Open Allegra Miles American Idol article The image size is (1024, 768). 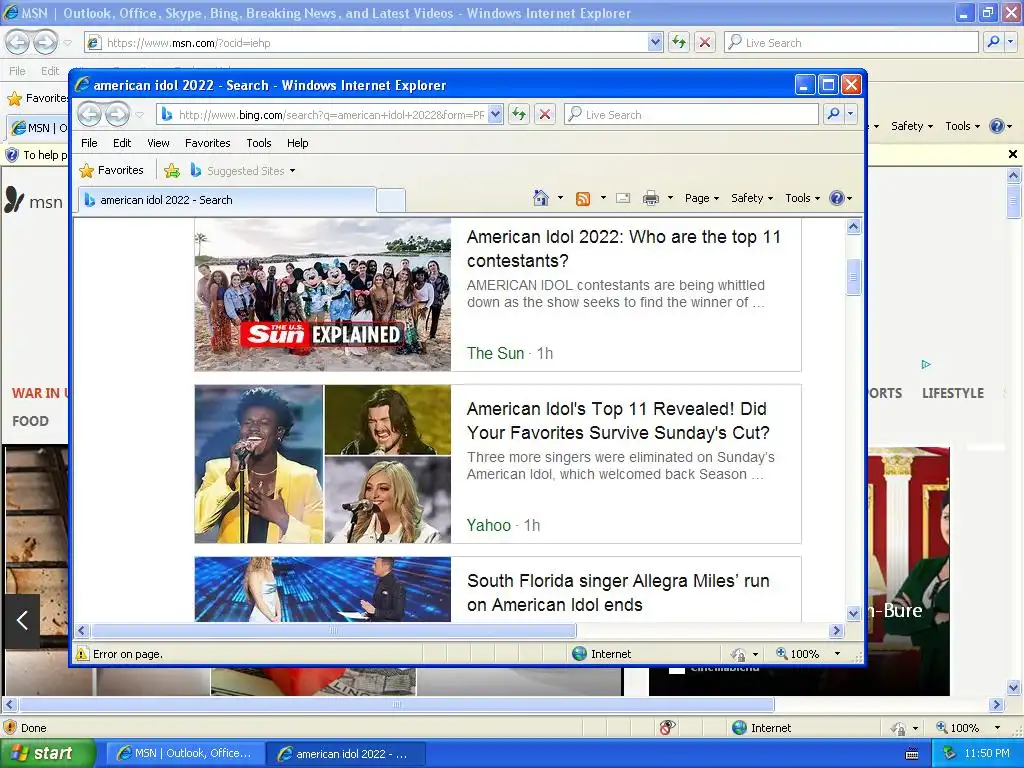click(618, 593)
